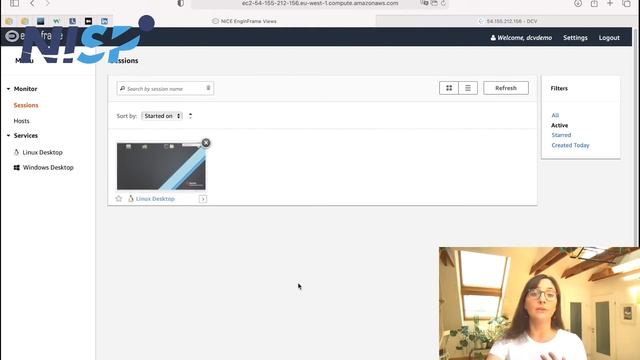Viewport: 640px width, 360px height.
Task: Switch to grid view
Action: (x=449, y=88)
